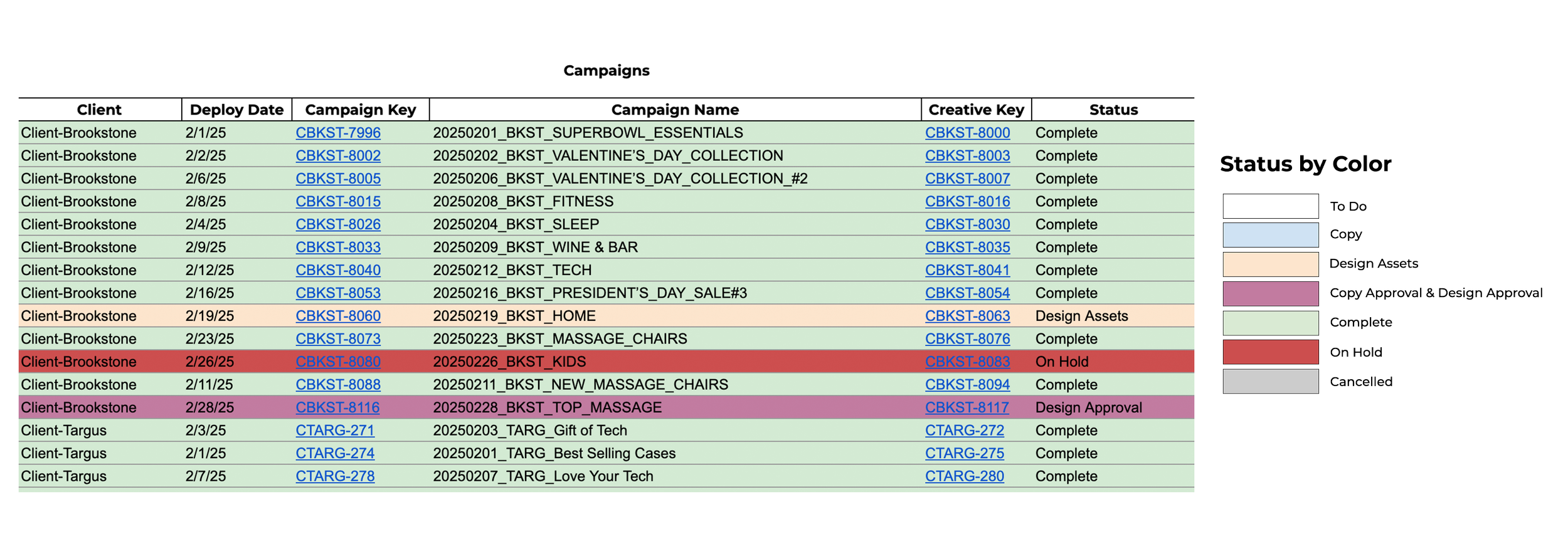Follow creative key link CBKST-8076

968,338
